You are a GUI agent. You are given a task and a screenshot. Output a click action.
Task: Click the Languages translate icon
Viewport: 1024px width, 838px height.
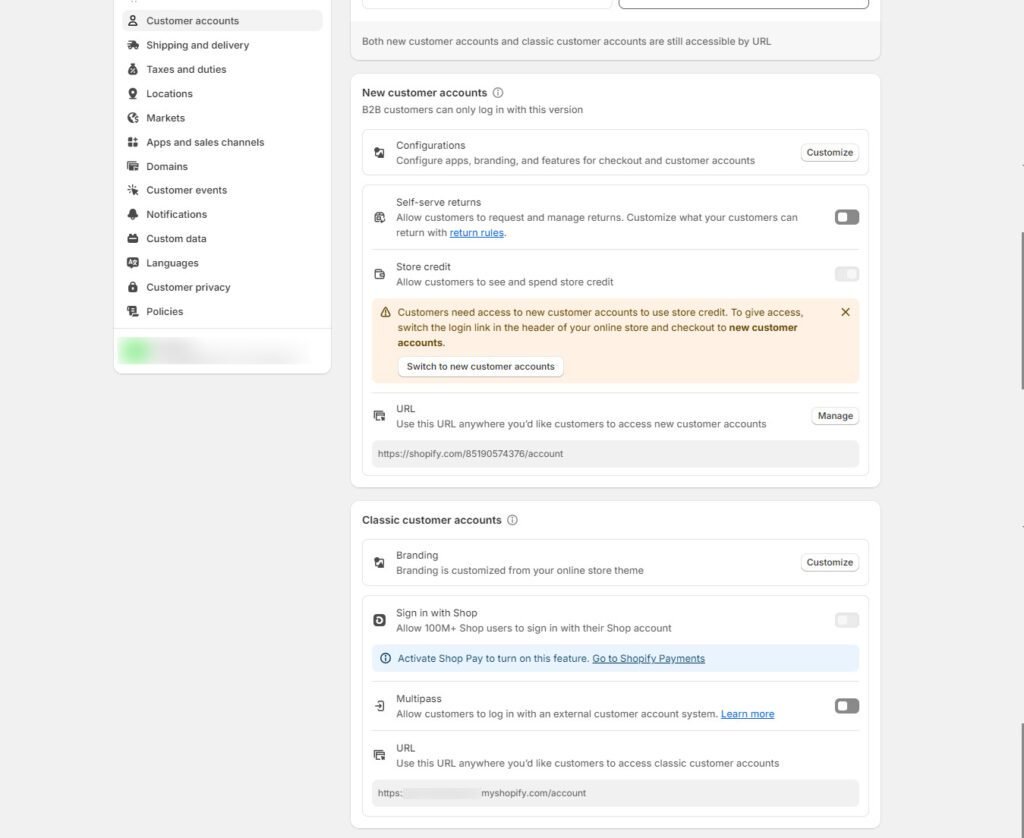(x=133, y=263)
